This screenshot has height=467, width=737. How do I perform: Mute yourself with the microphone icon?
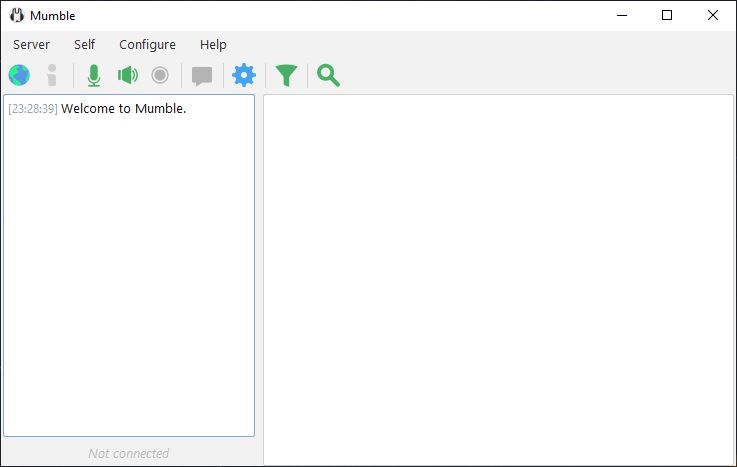click(x=94, y=75)
